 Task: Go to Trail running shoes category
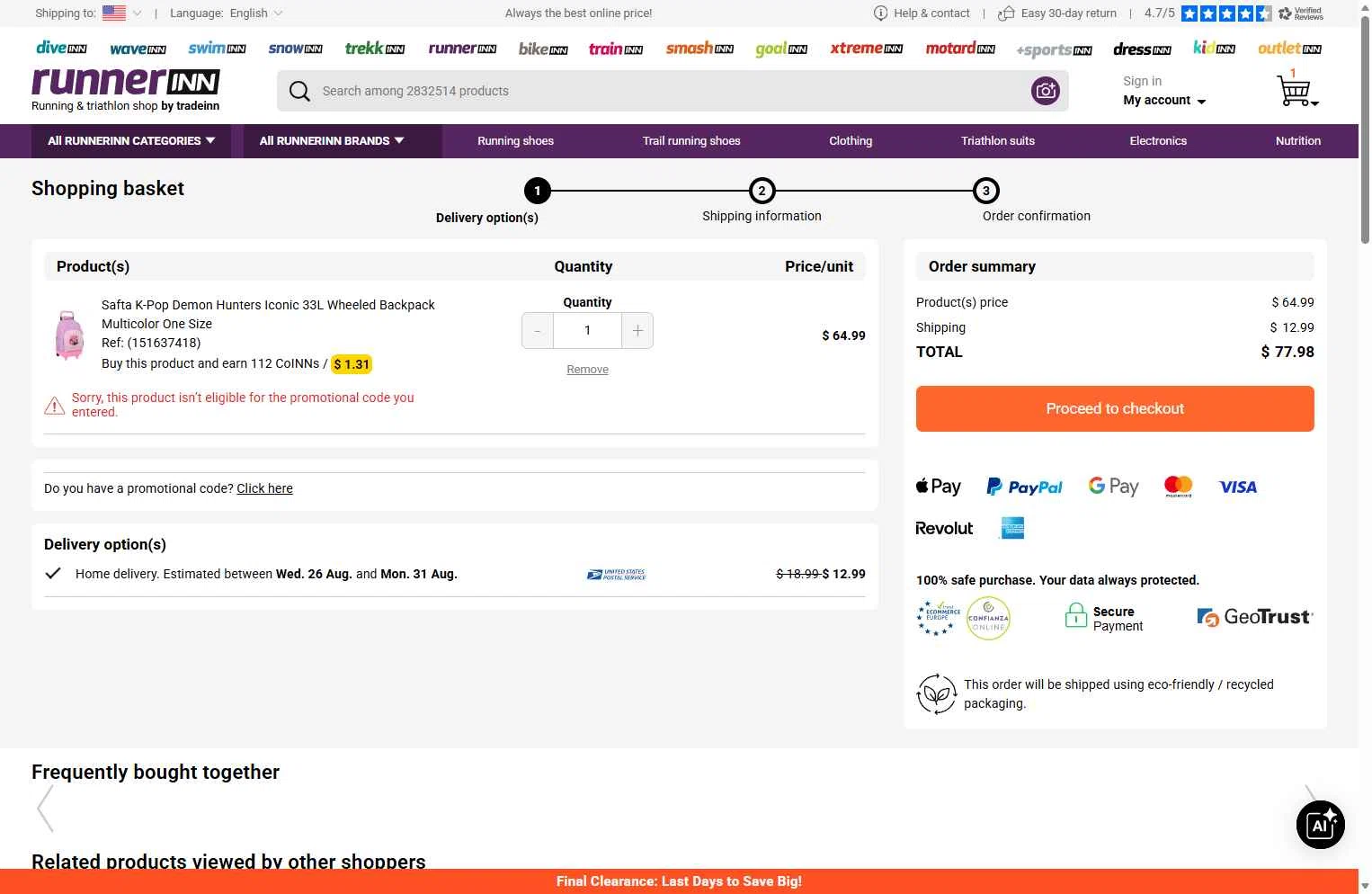tap(691, 141)
